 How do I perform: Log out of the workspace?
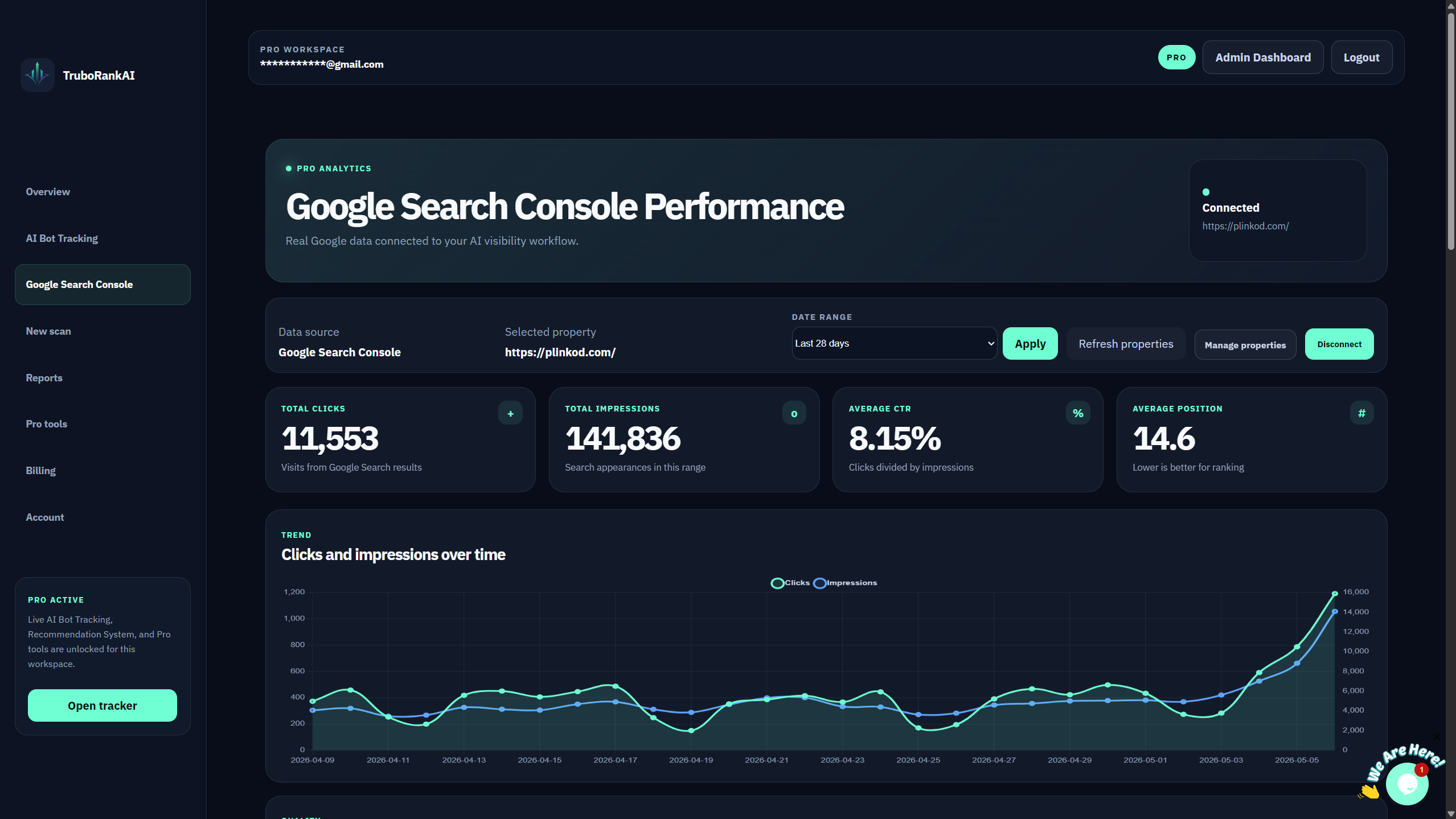(x=1361, y=57)
